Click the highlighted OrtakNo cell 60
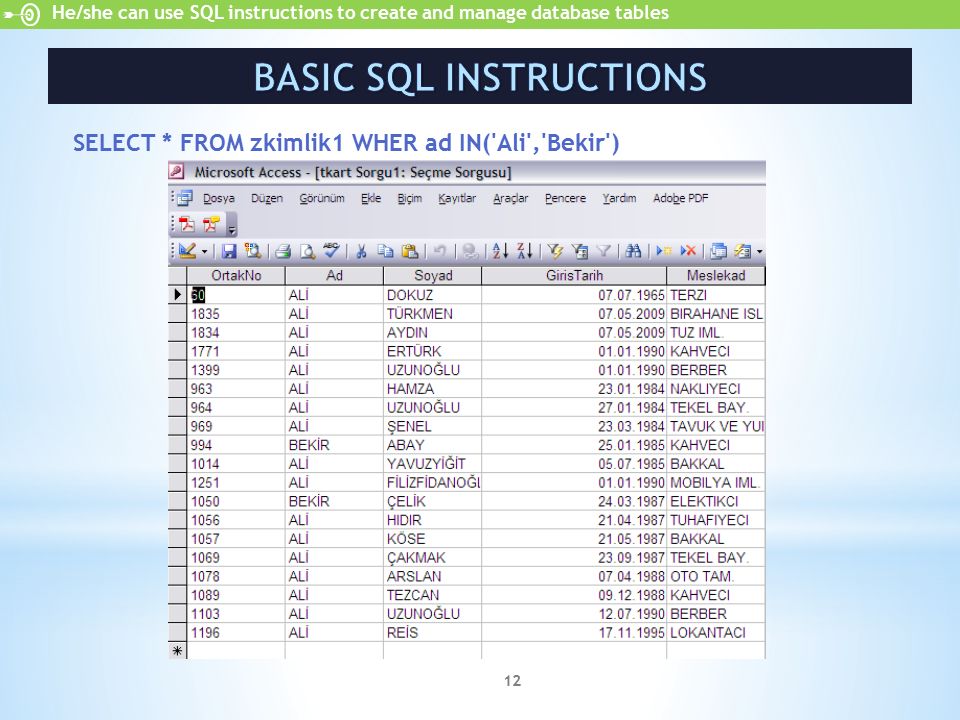 236,294
